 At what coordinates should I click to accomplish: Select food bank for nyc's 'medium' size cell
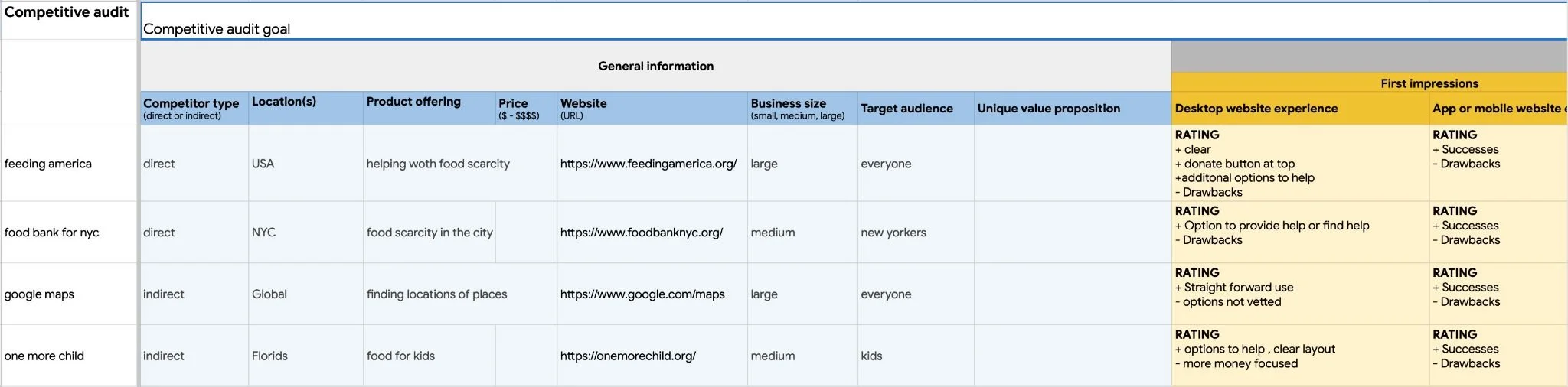pyautogui.click(x=802, y=233)
